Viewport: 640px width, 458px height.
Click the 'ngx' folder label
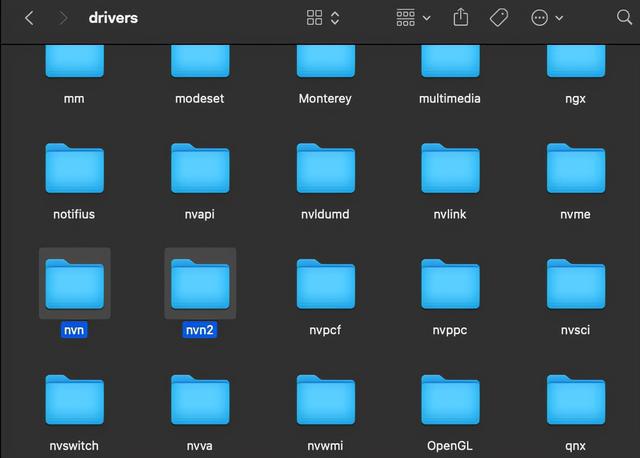click(576, 99)
